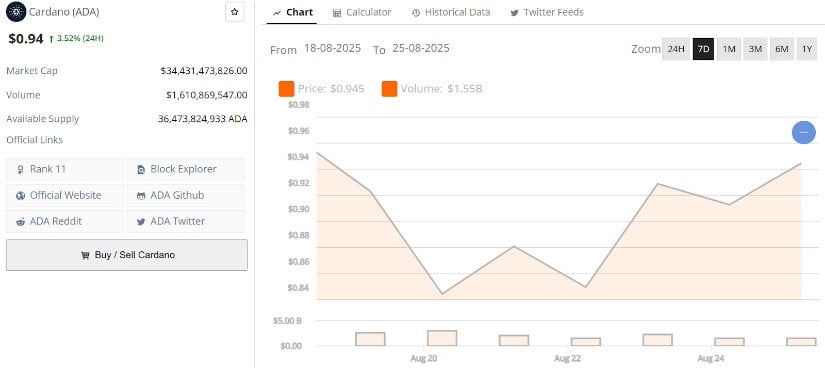Click the Price: $0.945 legend label
This screenshot has width=825, height=368.
331,89
